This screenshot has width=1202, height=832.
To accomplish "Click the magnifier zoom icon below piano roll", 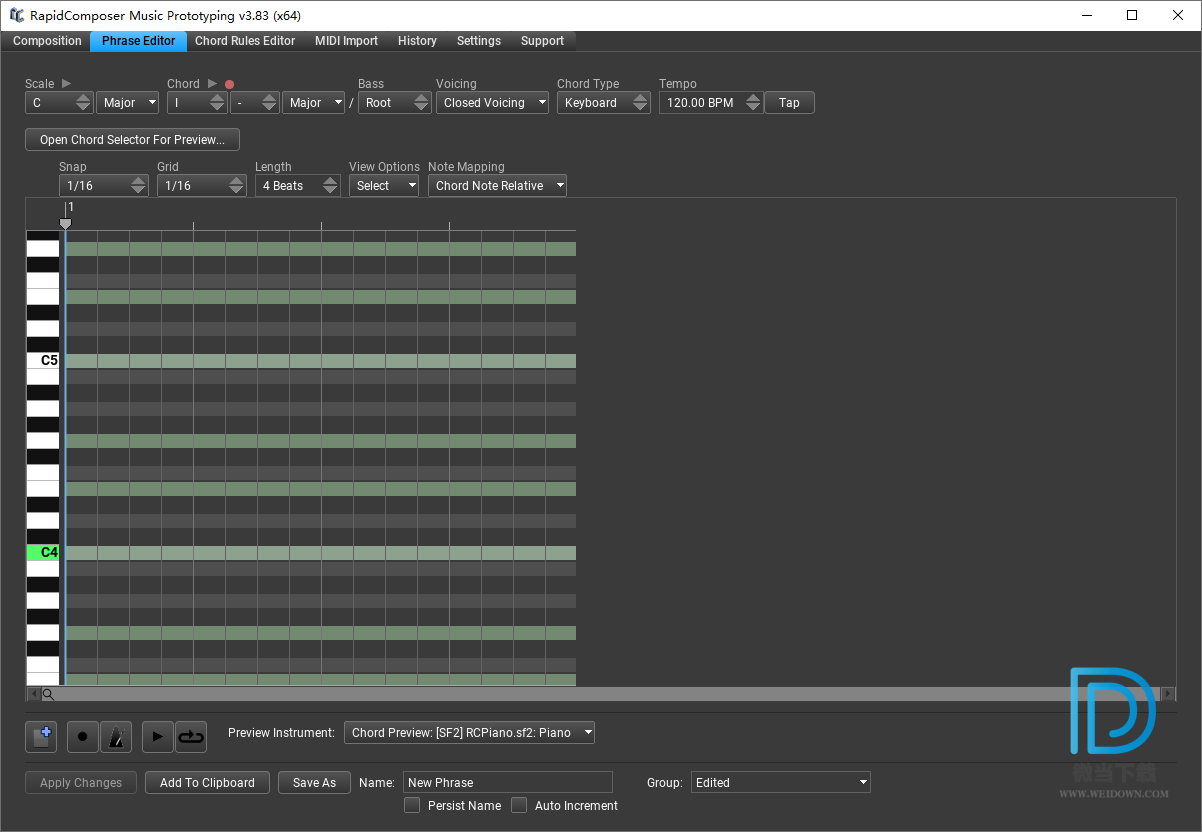I will pyautogui.click(x=48, y=694).
